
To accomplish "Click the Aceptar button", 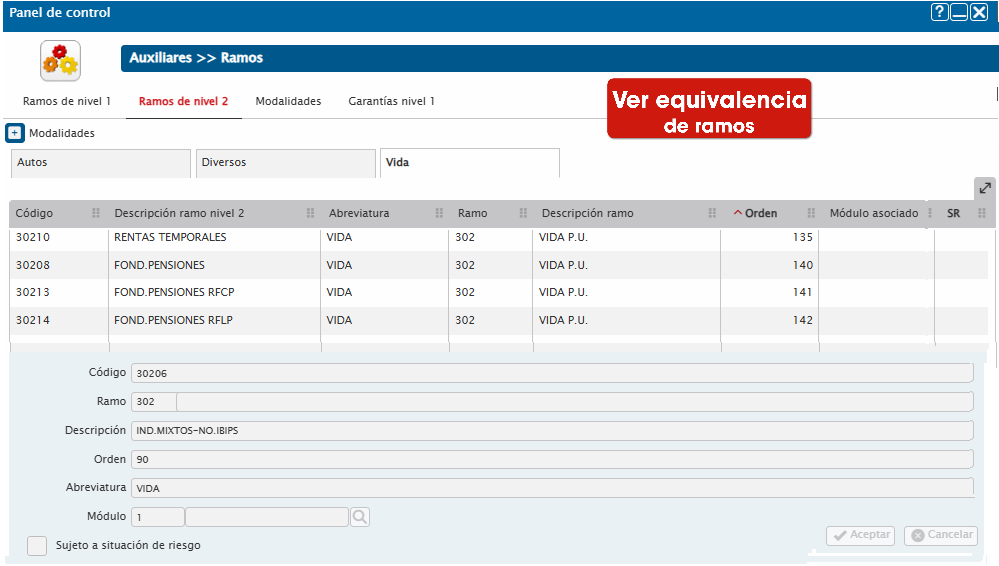I will click(860, 535).
